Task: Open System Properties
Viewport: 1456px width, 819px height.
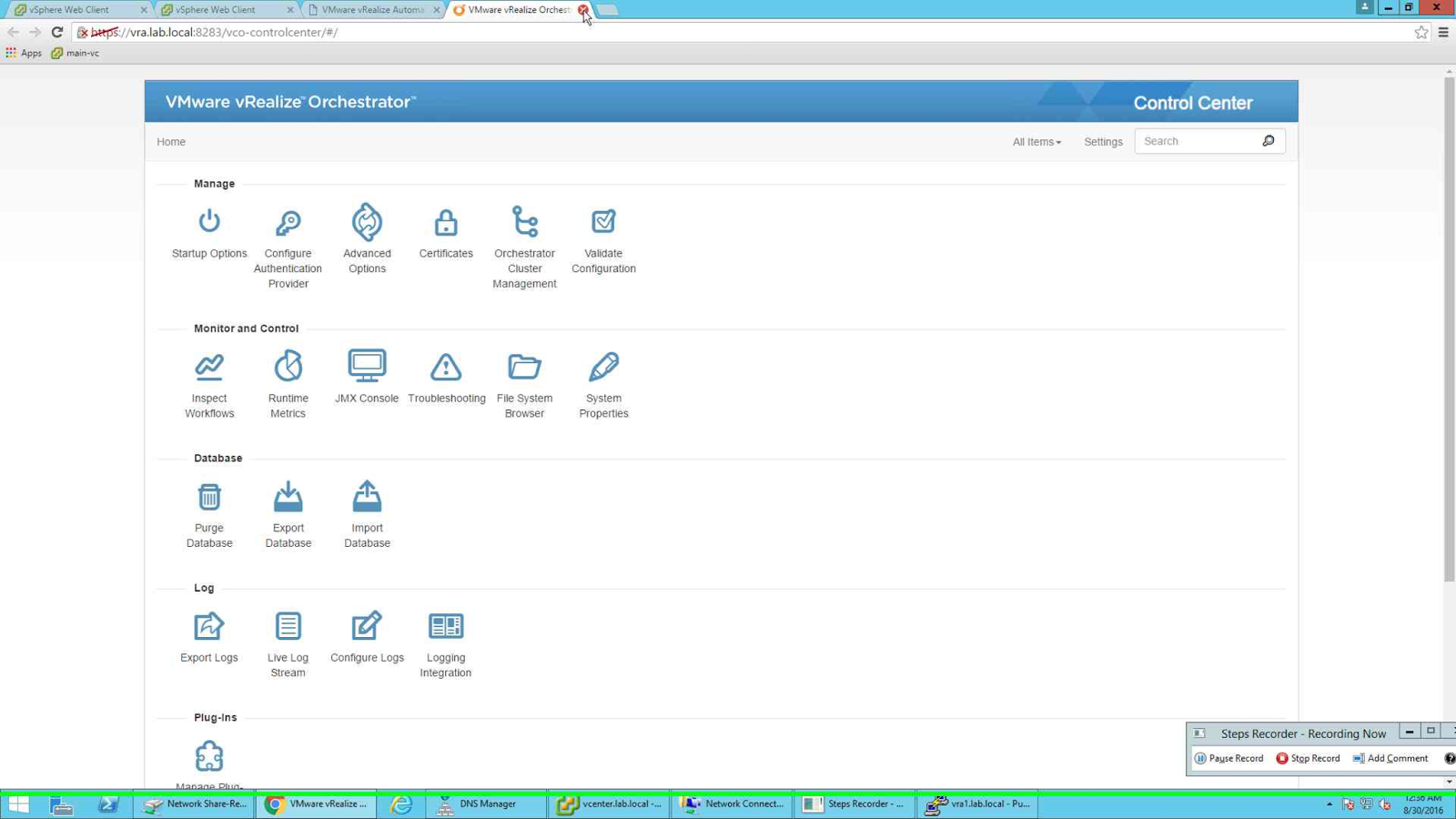Action: (603, 386)
